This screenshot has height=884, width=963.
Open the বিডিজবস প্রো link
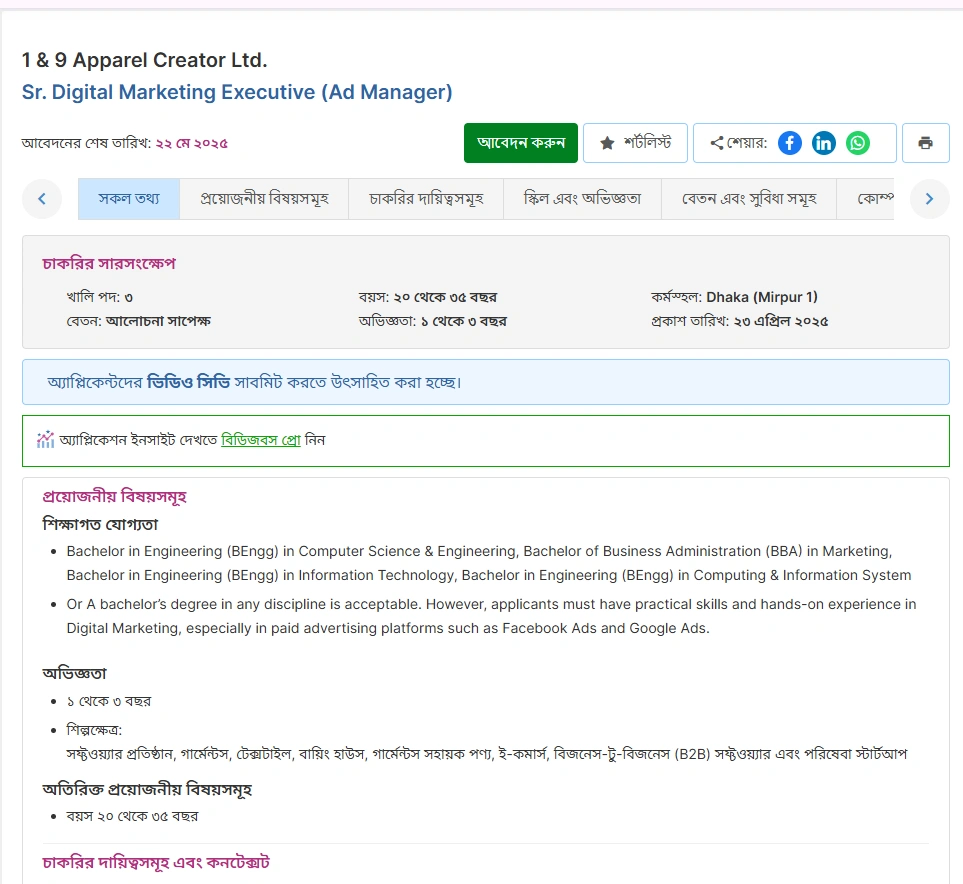(260, 440)
